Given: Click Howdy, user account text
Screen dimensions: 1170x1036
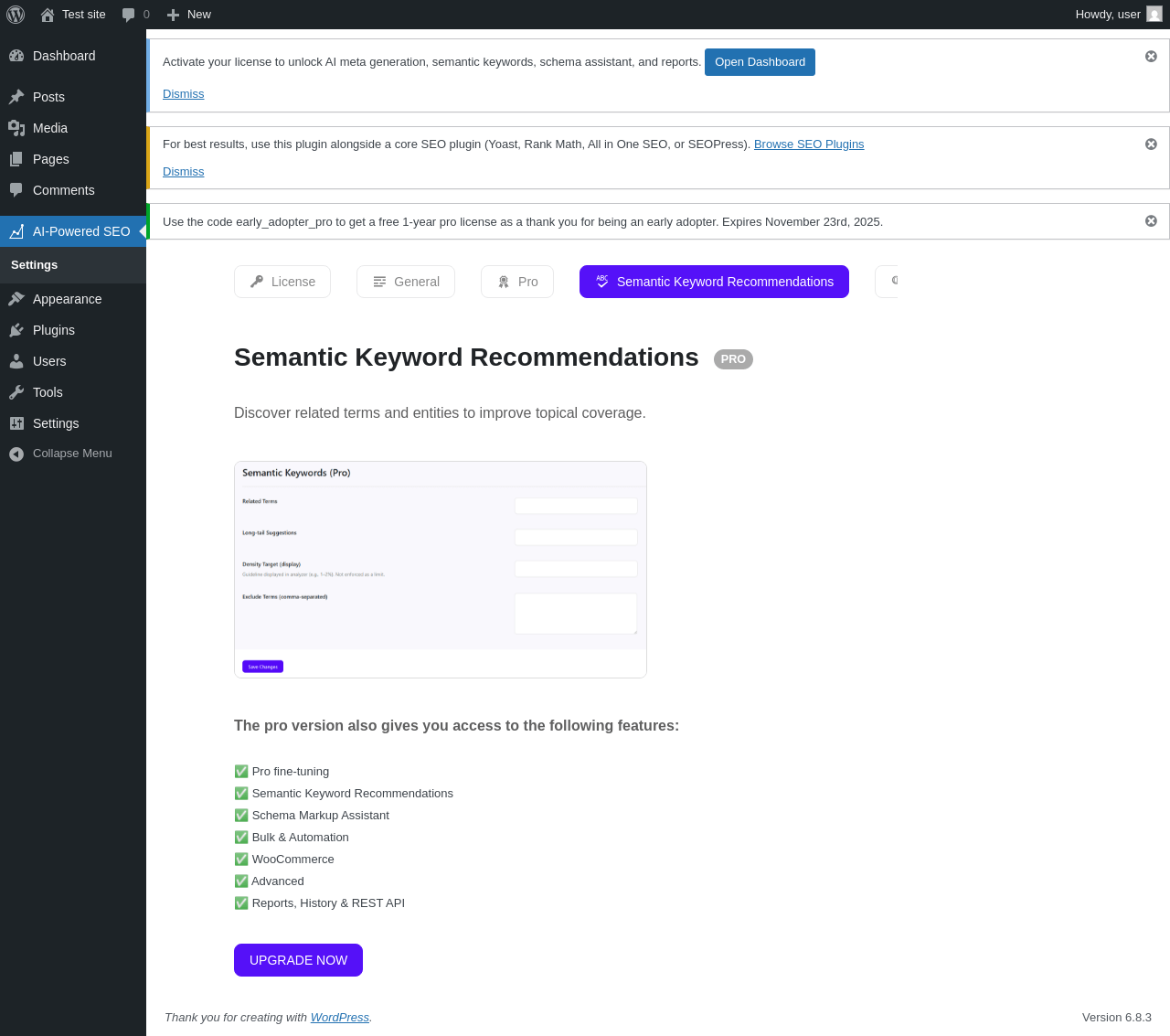Looking at the screenshot, I should click(x=1108, y=15).
